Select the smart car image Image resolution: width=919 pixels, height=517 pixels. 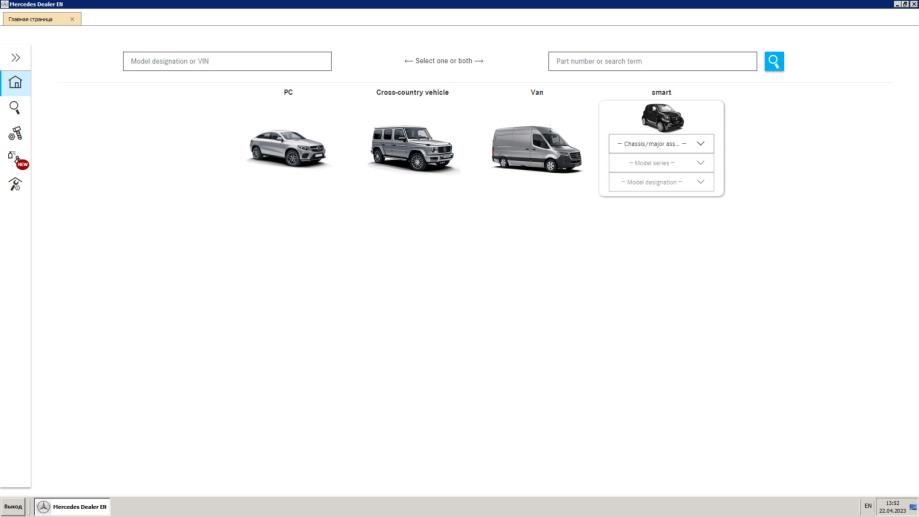[662, 117]
